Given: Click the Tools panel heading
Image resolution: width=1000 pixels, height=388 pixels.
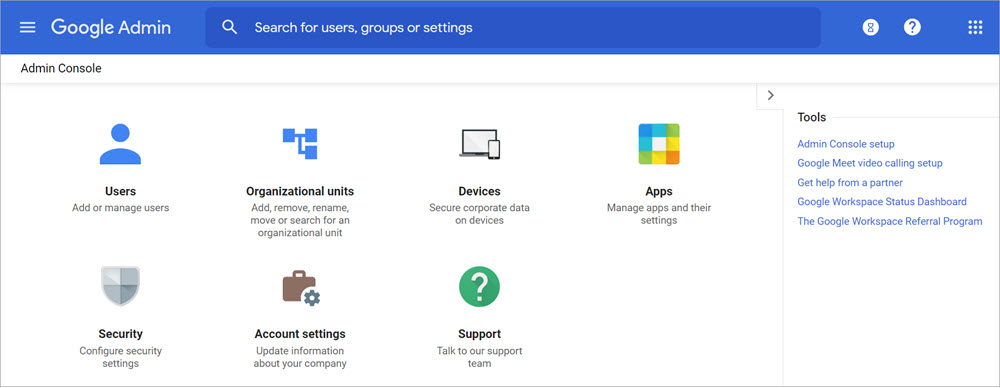Looking at the screenshot, I should [x=811, y=117].
